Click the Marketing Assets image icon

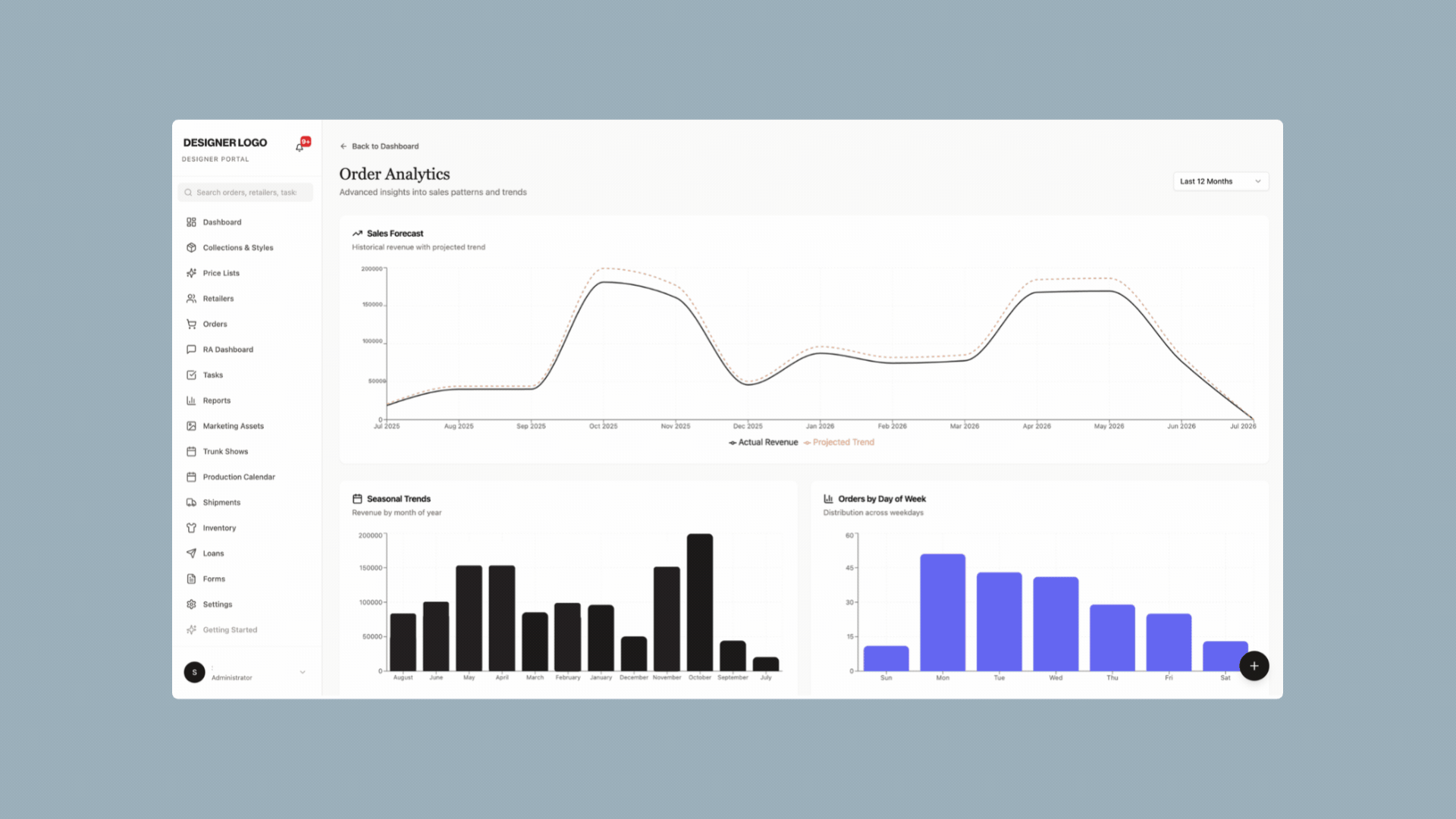click(191, 426)
